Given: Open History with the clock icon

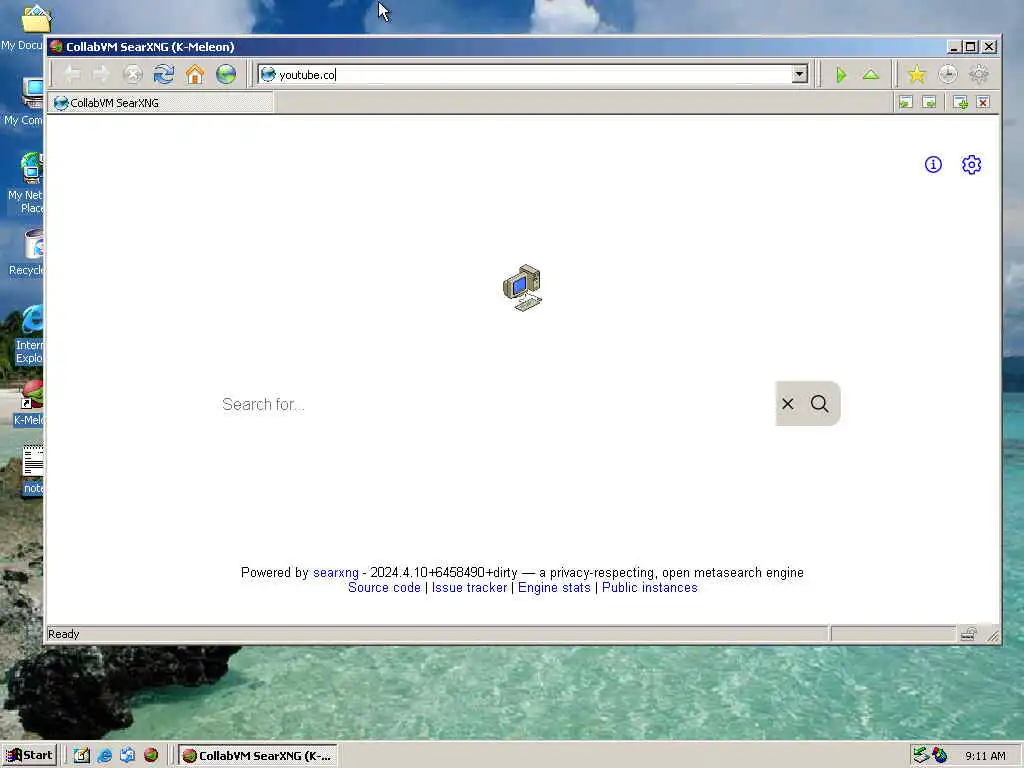Looking at the screenshot, I should (948, 74).
